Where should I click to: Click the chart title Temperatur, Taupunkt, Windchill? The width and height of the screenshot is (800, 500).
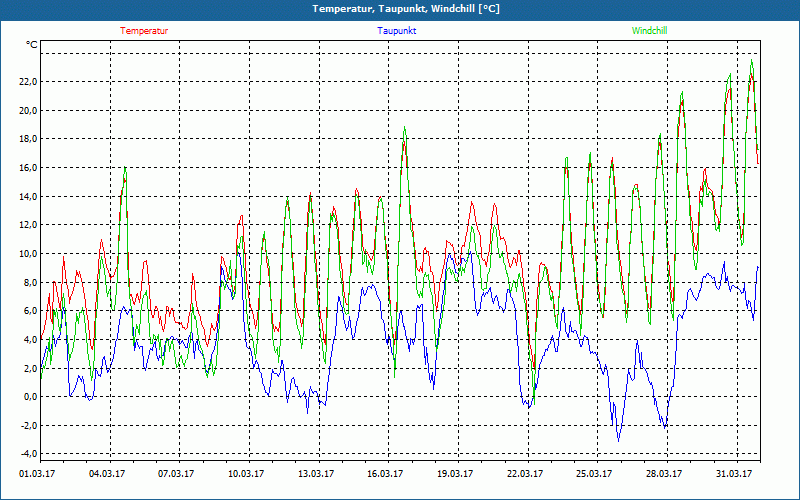pos(406,9)
